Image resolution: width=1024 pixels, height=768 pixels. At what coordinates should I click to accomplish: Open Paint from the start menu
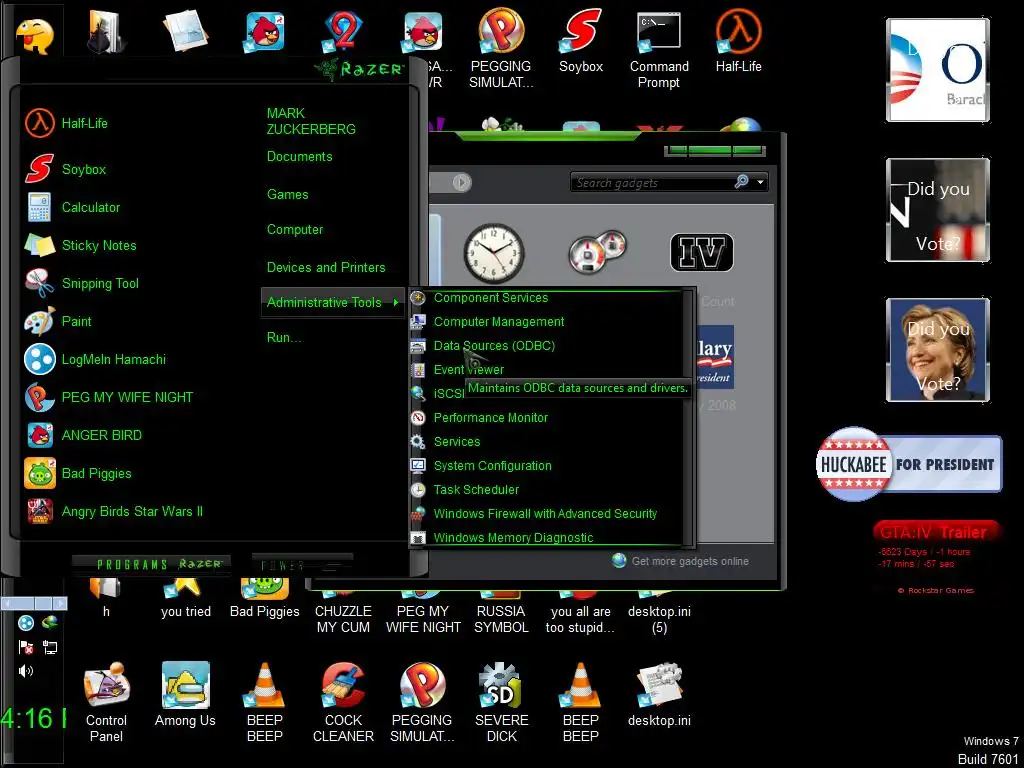tap(58, 321)
